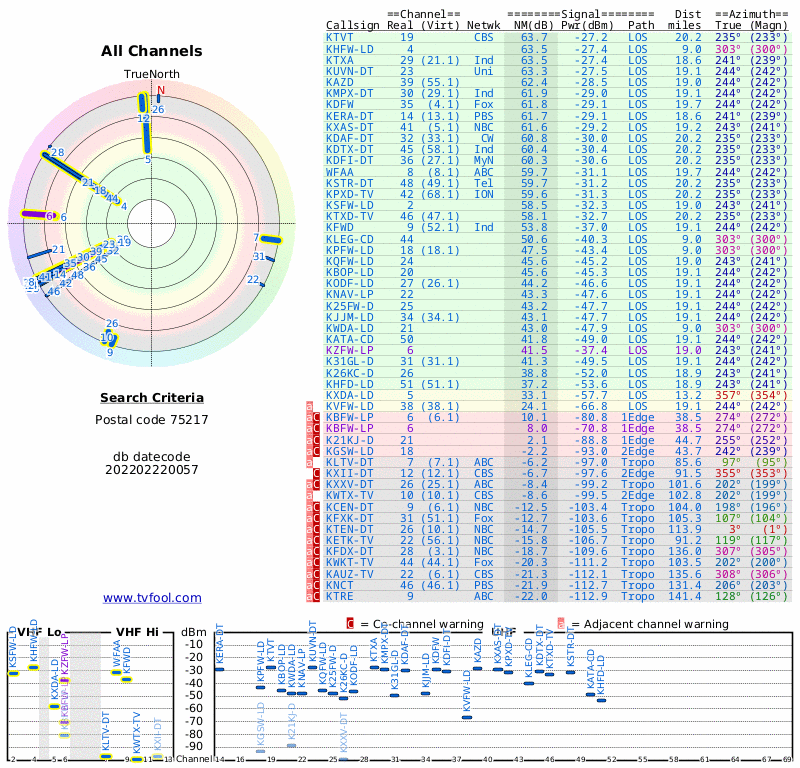Select the channel 31 marker on radar plot
The image size is (800, 768).
pyautogui.click(x=270, y=259)
